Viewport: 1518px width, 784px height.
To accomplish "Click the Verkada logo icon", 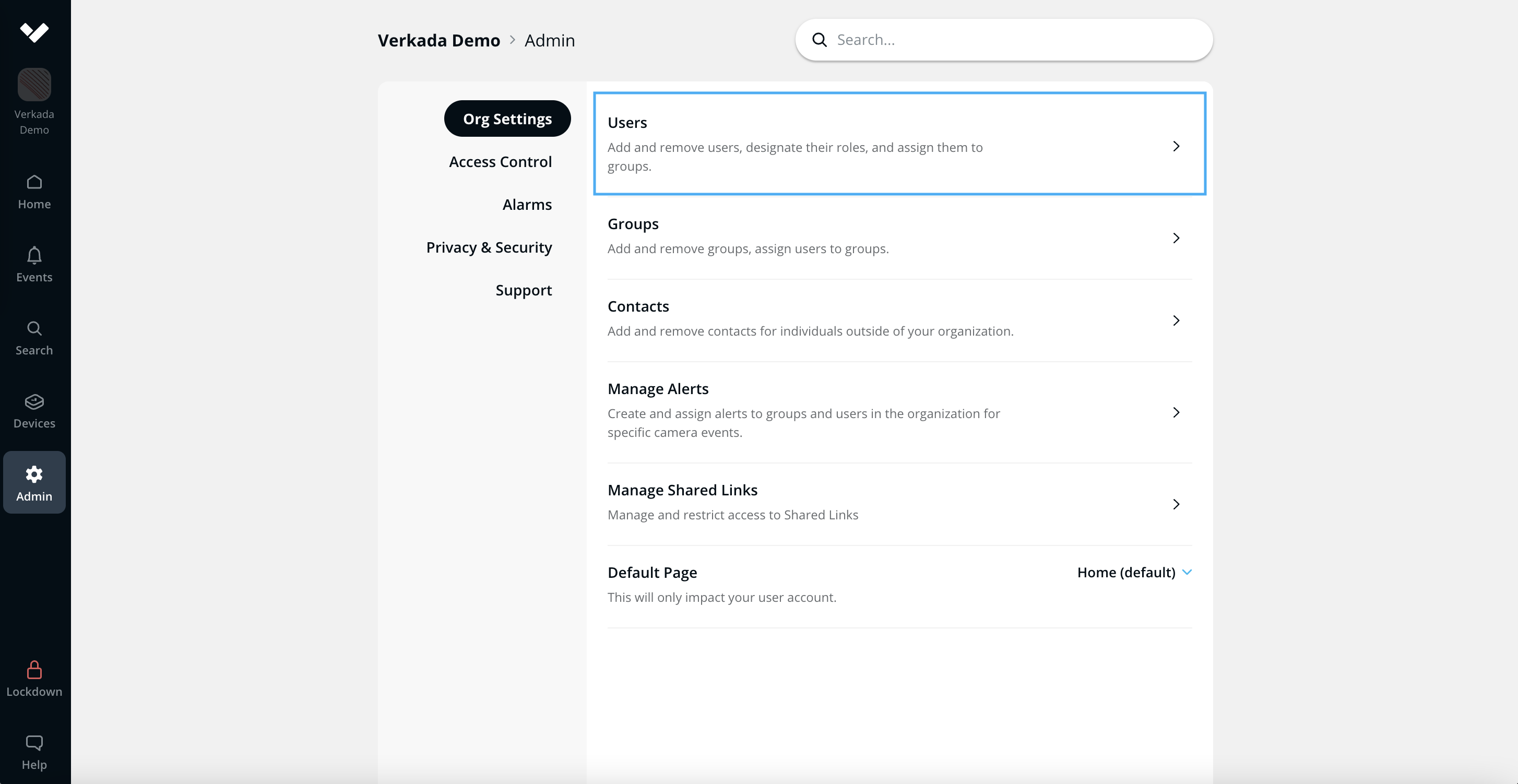I will [34, 32].
